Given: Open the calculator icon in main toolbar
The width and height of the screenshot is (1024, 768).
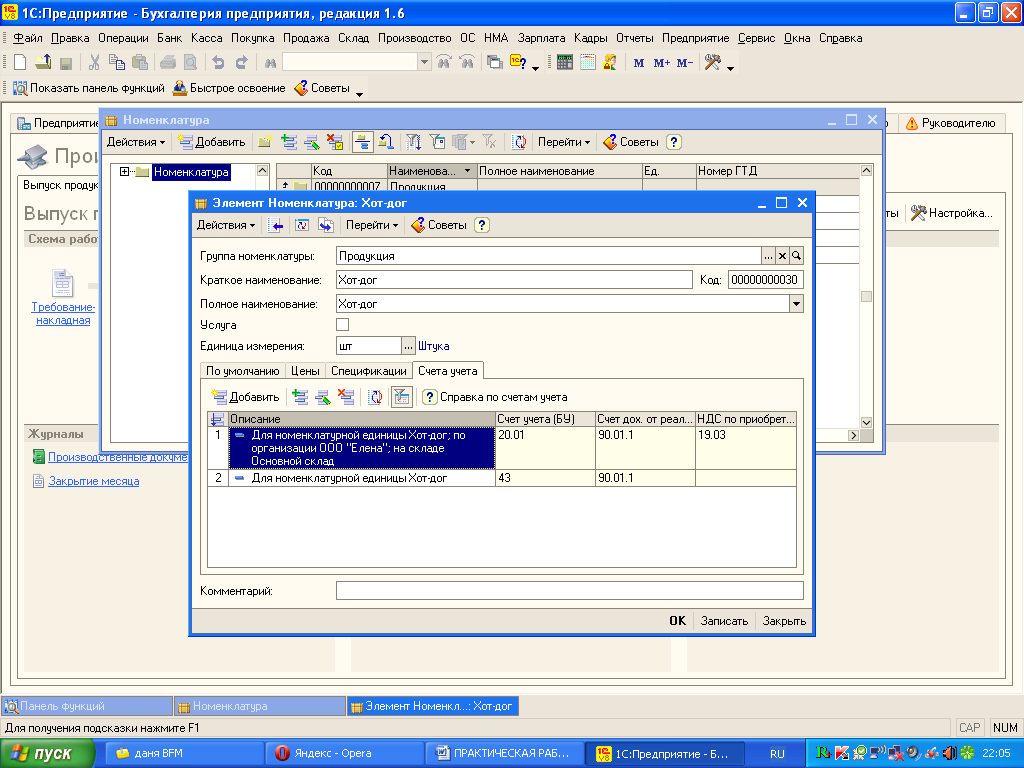Looking at the screenshot, I should [x=565, y=63].
